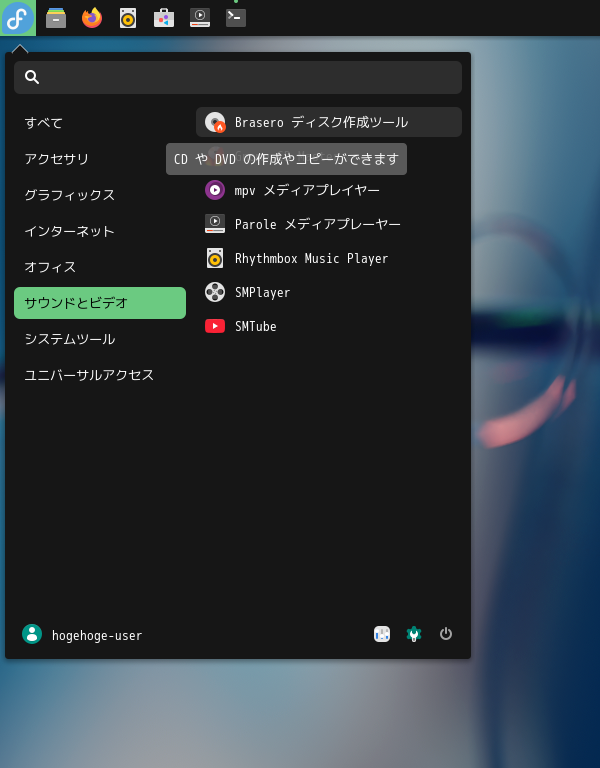Screen dimensions: 600x768
Task: Select the アクセサリ category
Action: pos(100,159)
